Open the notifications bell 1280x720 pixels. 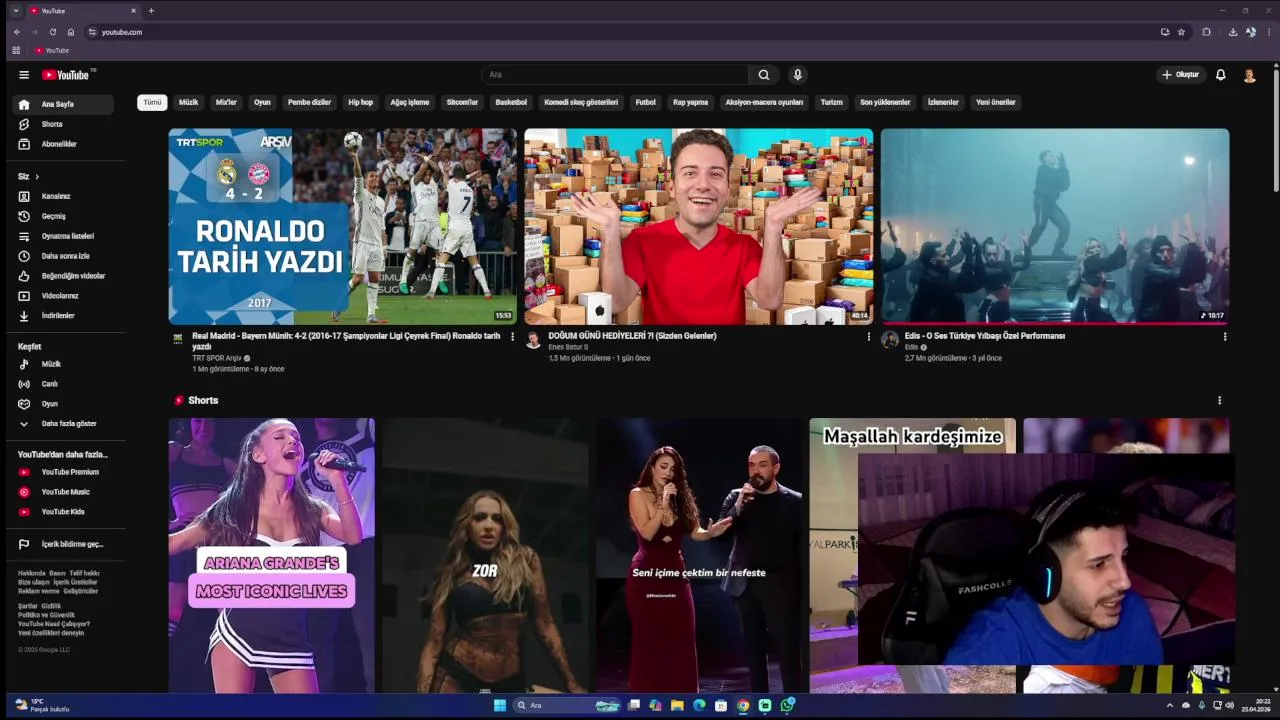pyautogui.click(x=1221, y=75)
